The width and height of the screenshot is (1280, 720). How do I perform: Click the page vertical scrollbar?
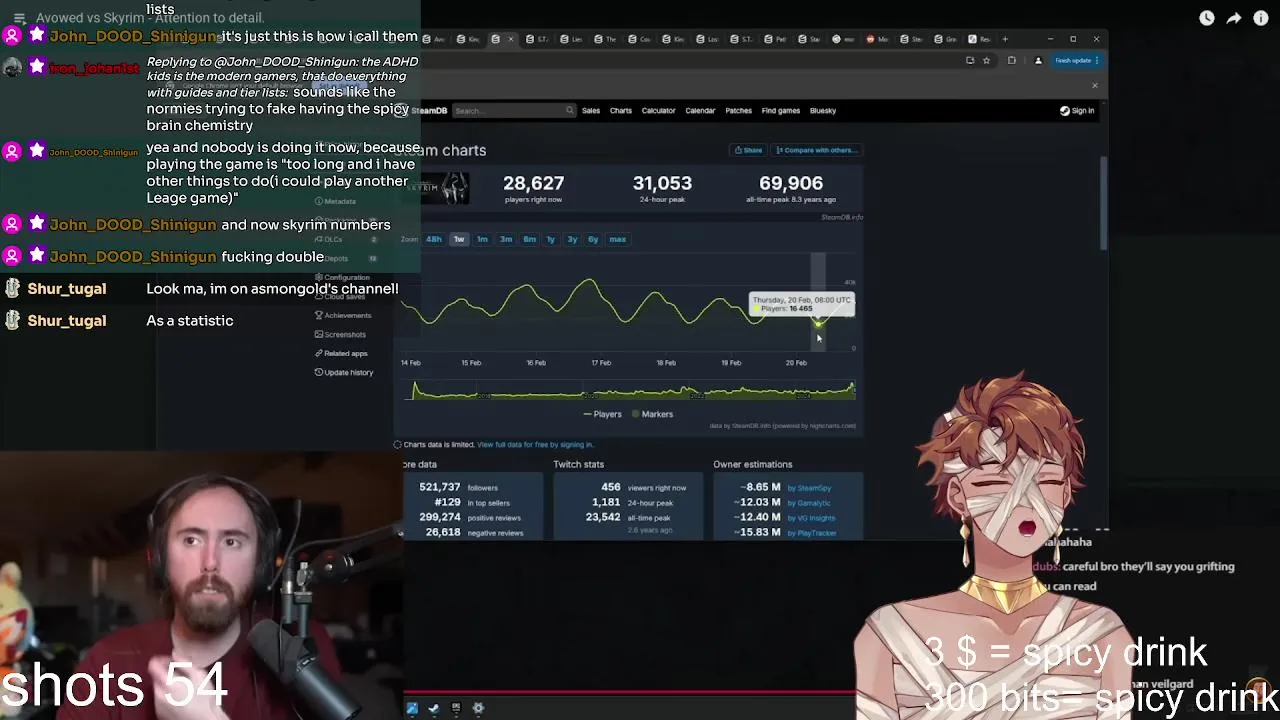click(x=1104, y=203)
